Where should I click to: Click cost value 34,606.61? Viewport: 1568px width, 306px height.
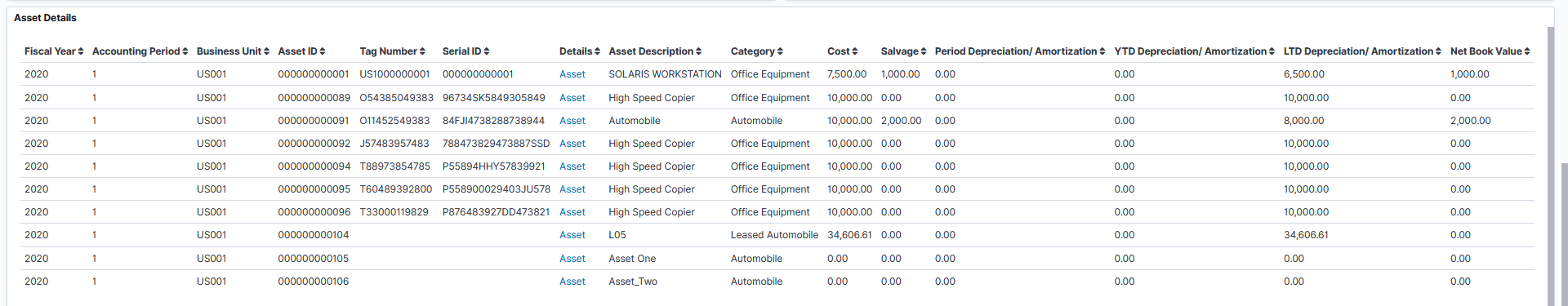[x=849, y=235]
